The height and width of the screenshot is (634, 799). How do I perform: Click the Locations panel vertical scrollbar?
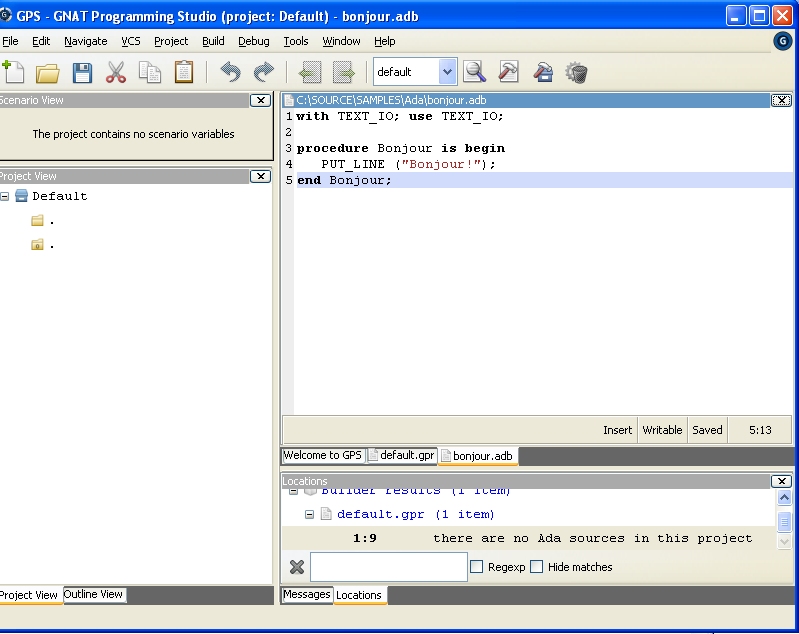coord(784,520)
